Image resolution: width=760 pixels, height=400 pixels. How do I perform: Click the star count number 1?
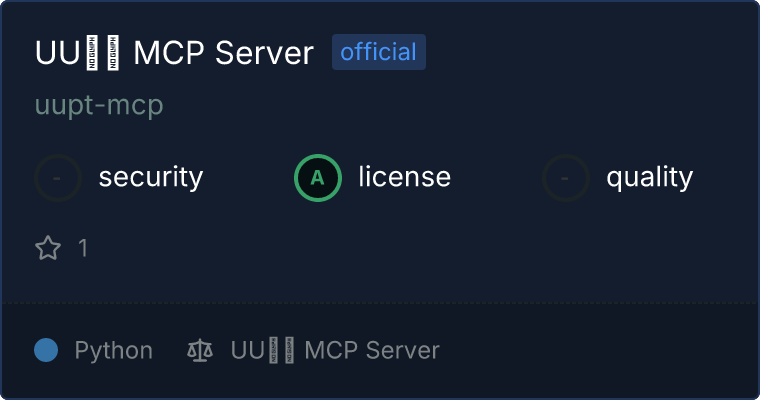[x=83, y=248]
